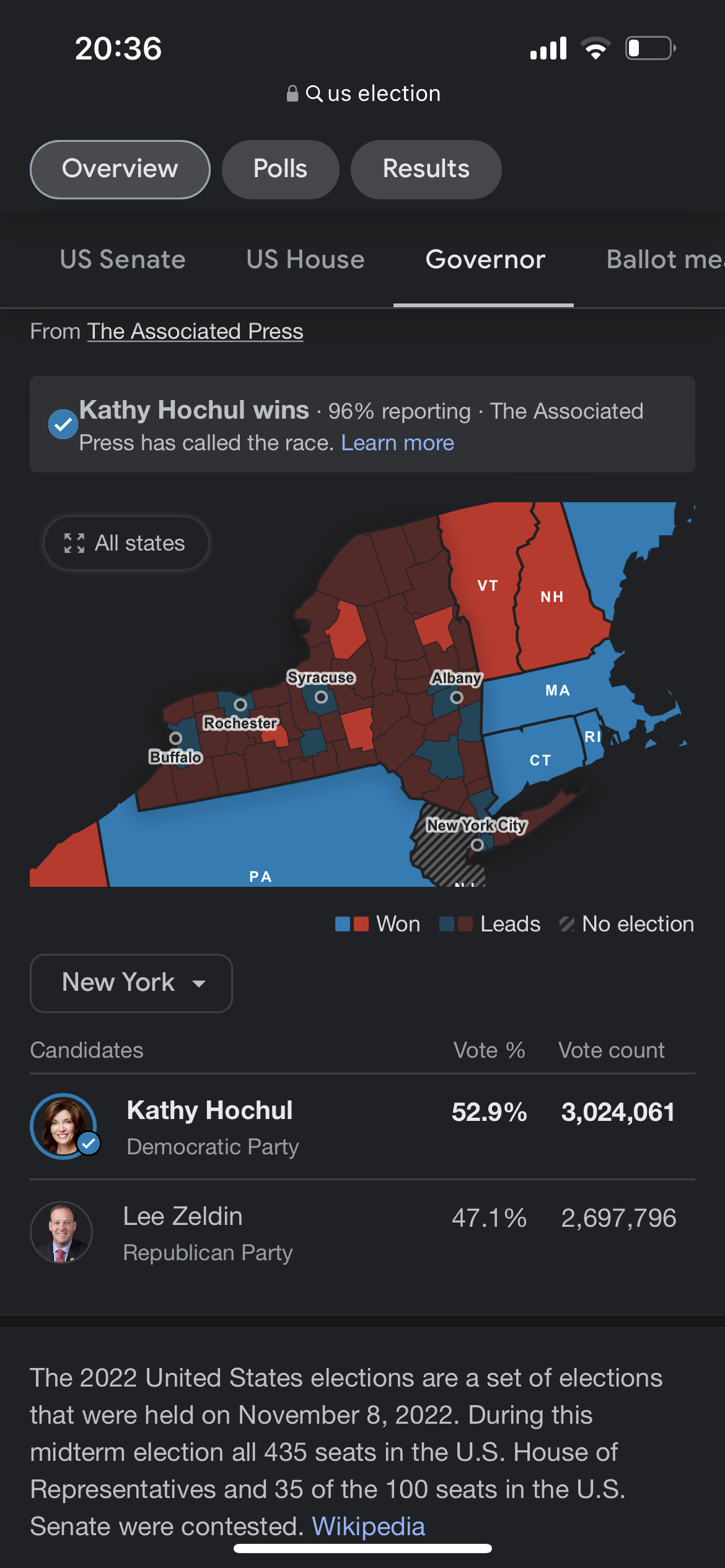725x1568 pixels.
Task: Open the Wikipedia link
Action: (x=369, y=1527)
